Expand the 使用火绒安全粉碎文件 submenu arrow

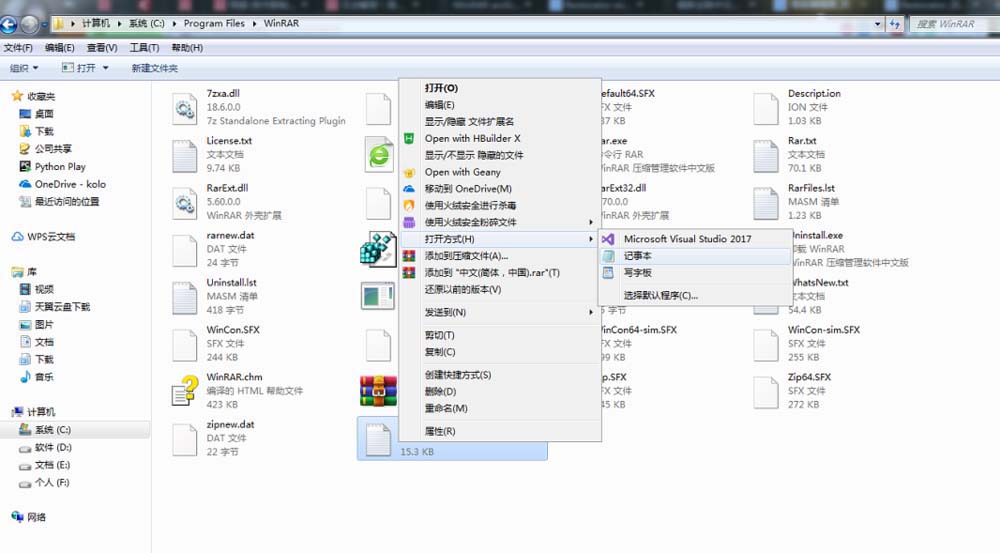[591, 222]
